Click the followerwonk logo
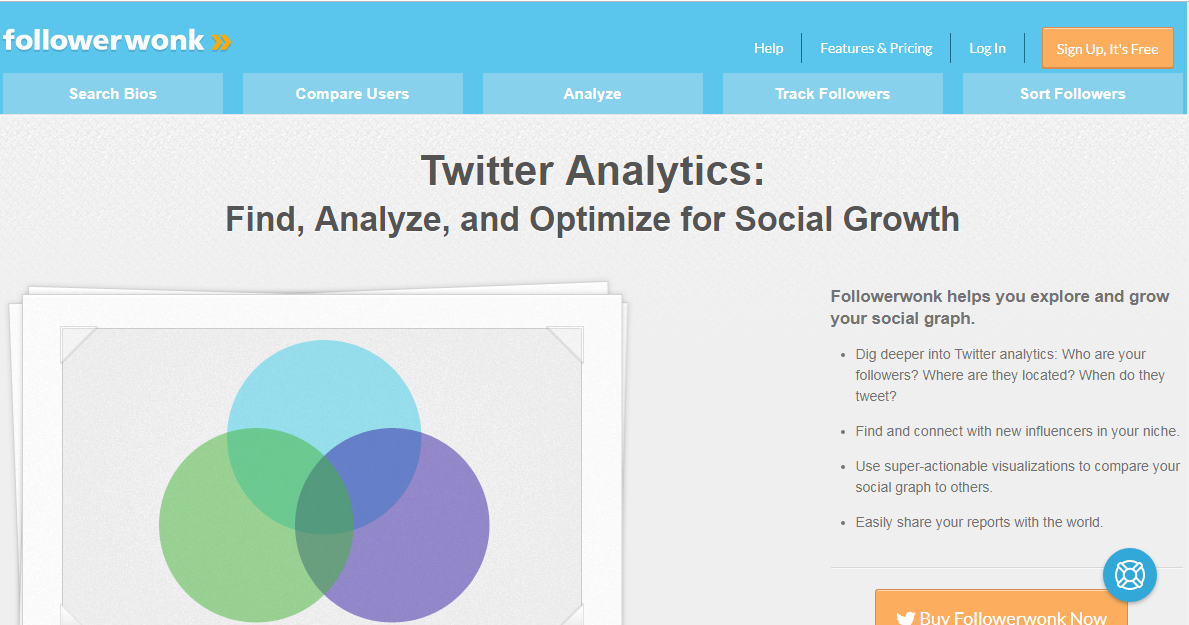 117,41
